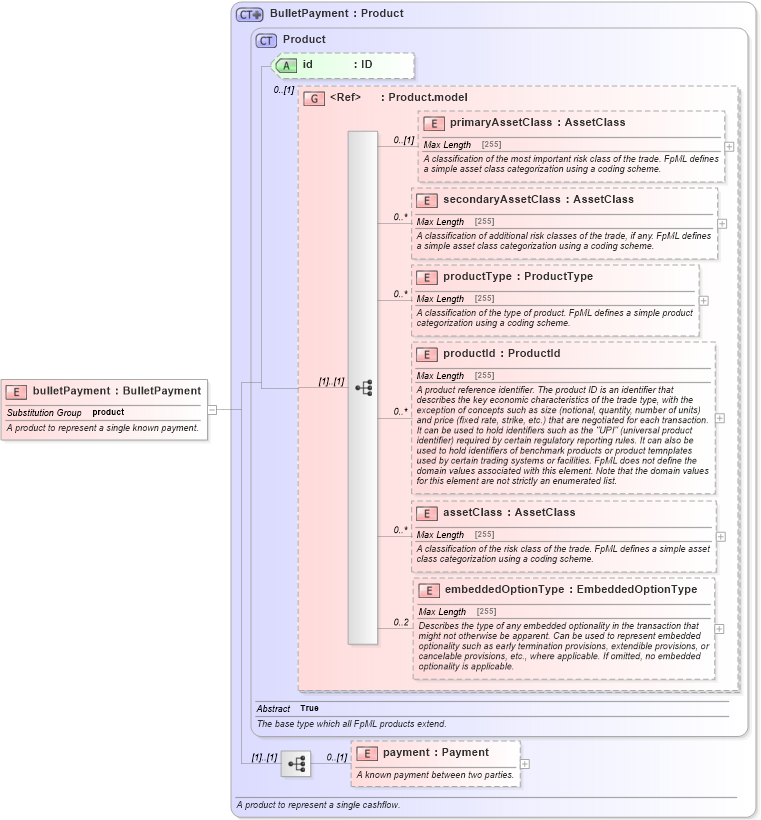Click the sequence compositor icon before payment
761x820 pixels.
click(297, 764)
